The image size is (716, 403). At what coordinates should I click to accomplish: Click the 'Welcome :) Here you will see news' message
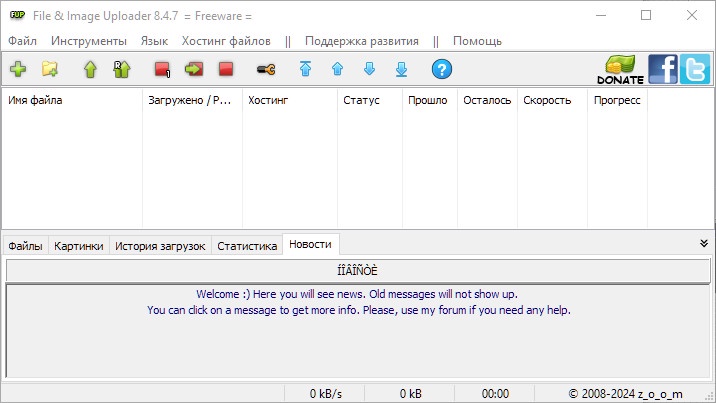click(357, 294)
